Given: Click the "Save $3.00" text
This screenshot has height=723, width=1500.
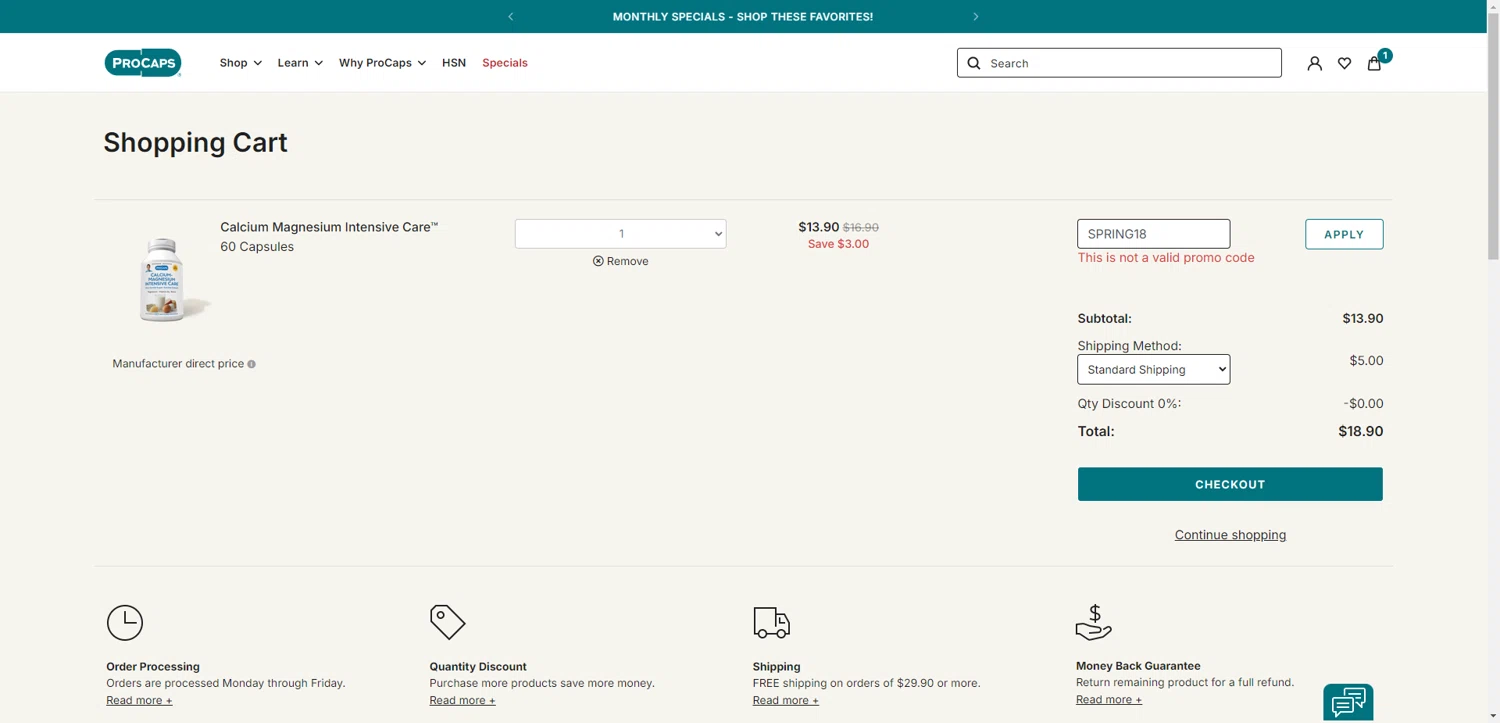Looking at the screenshot, I should [x=838, y=244].
